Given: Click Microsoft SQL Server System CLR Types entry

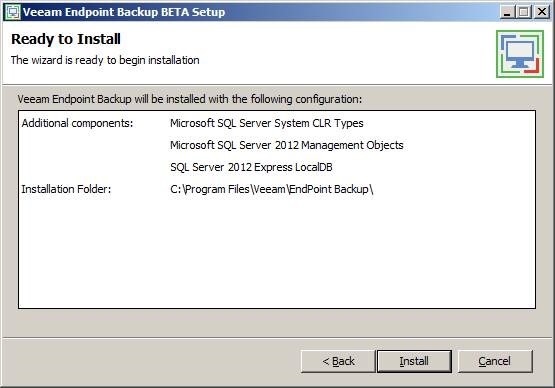Looking at the screenshot, I should pos(267,123).
